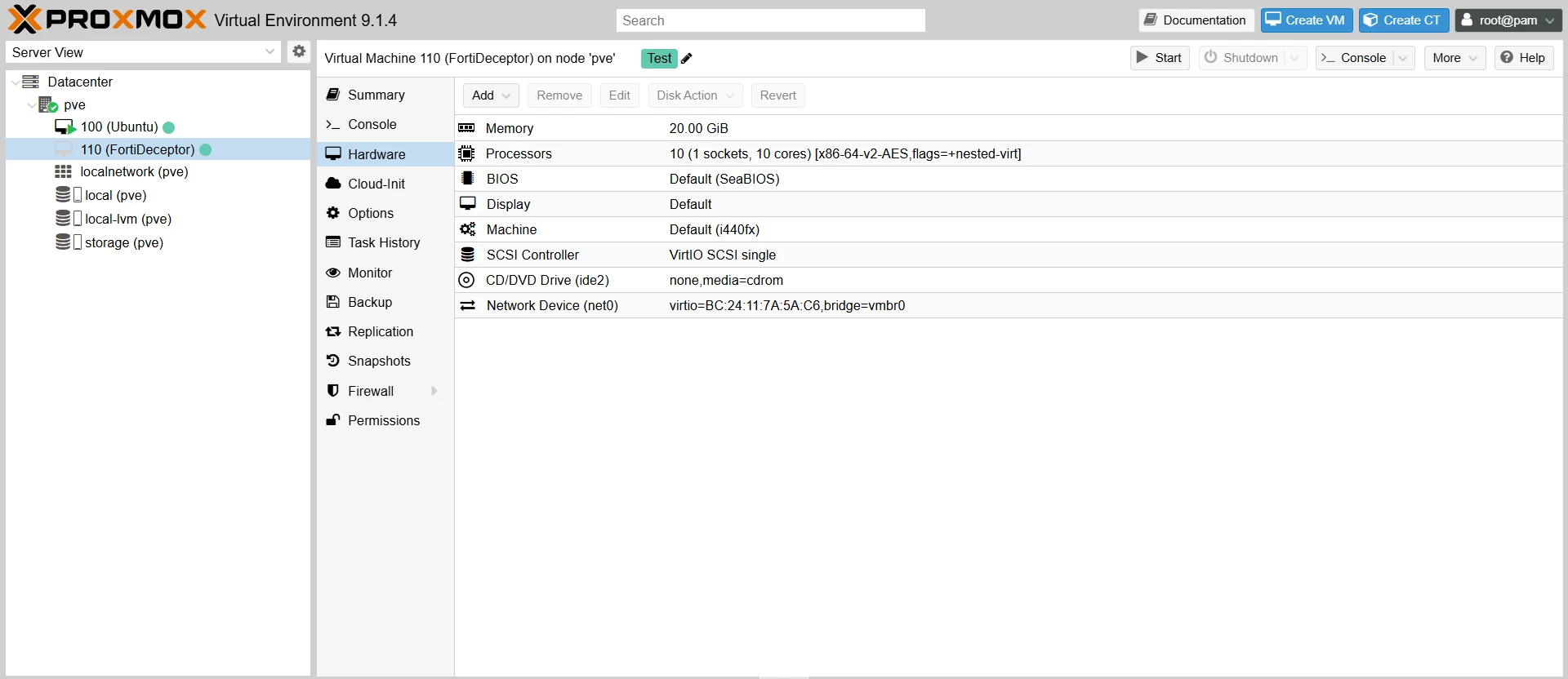Image resolution: width=1568 pixels, height=679 pixels.
Task: Collapse the pve node tree
Action: [32, 104]
